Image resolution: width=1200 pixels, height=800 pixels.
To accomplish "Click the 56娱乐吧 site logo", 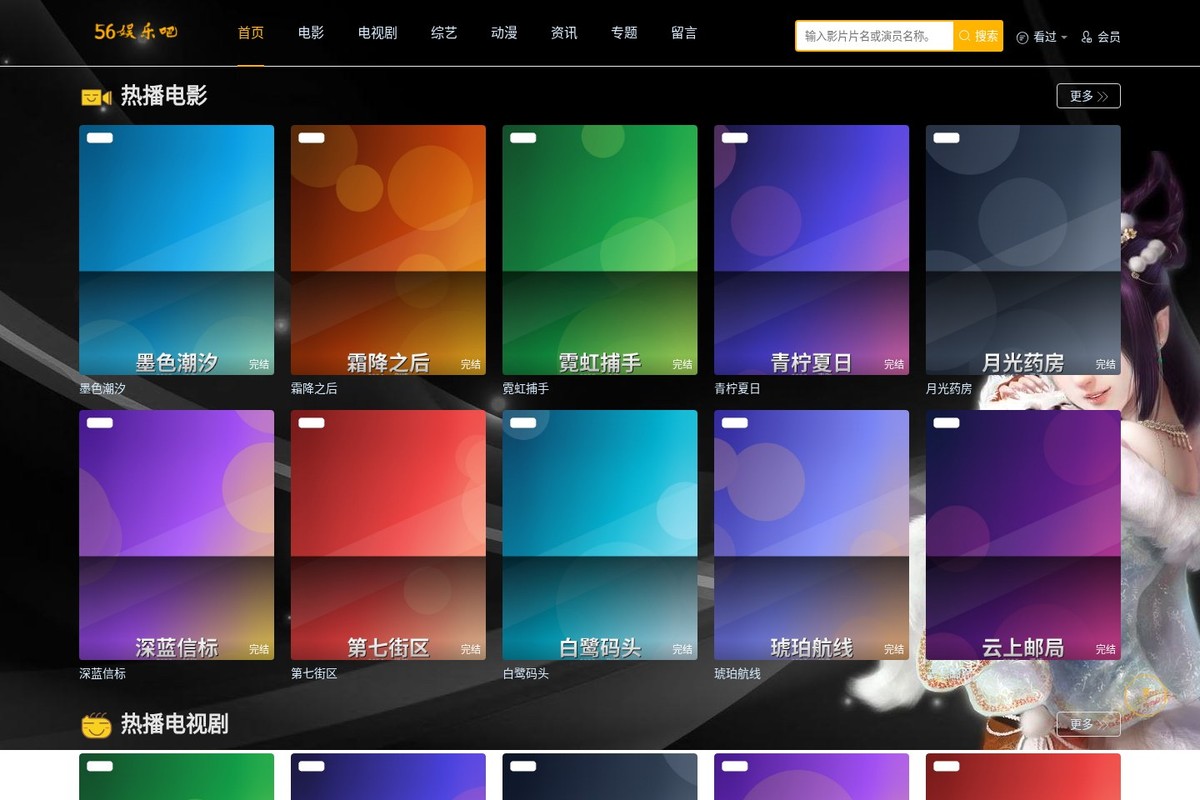I will [x=136, y=32].
